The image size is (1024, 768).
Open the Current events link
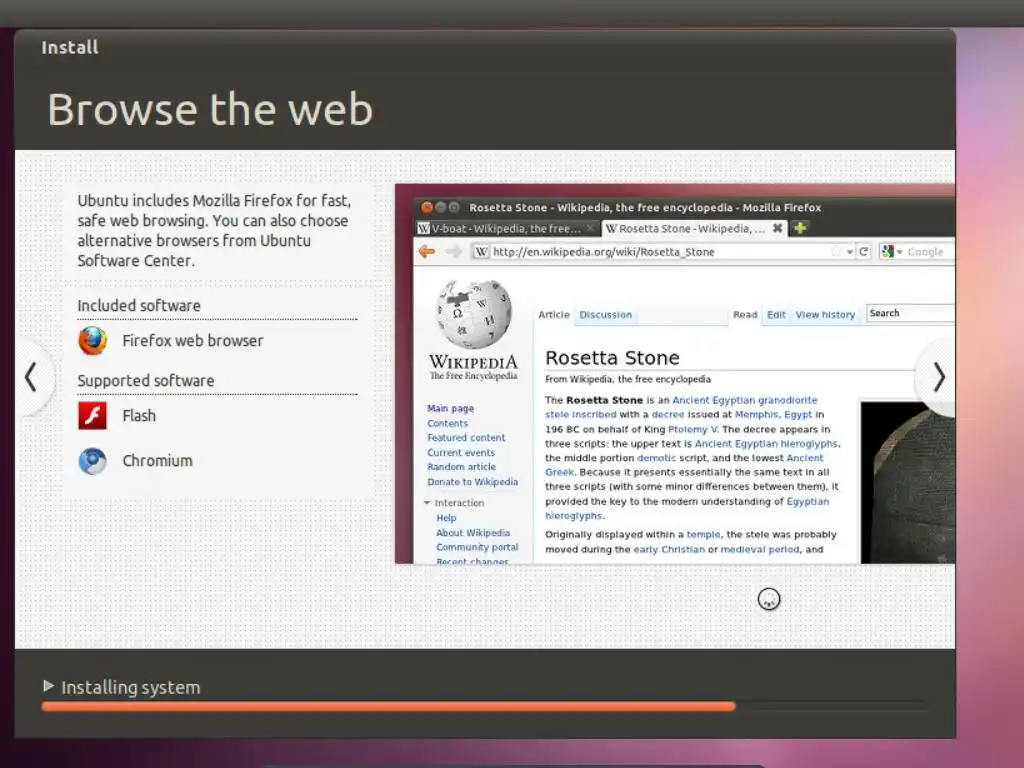pos(461,453)
